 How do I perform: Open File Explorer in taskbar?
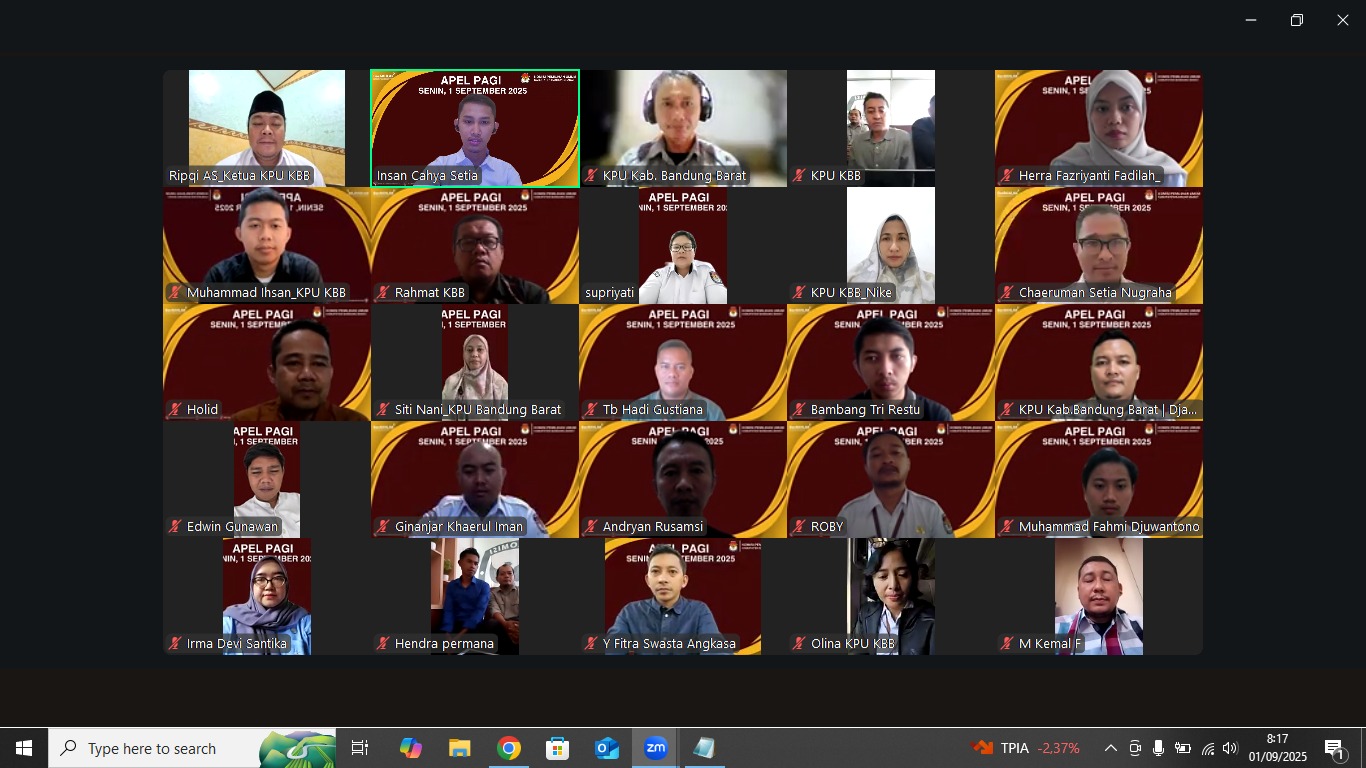459,748
